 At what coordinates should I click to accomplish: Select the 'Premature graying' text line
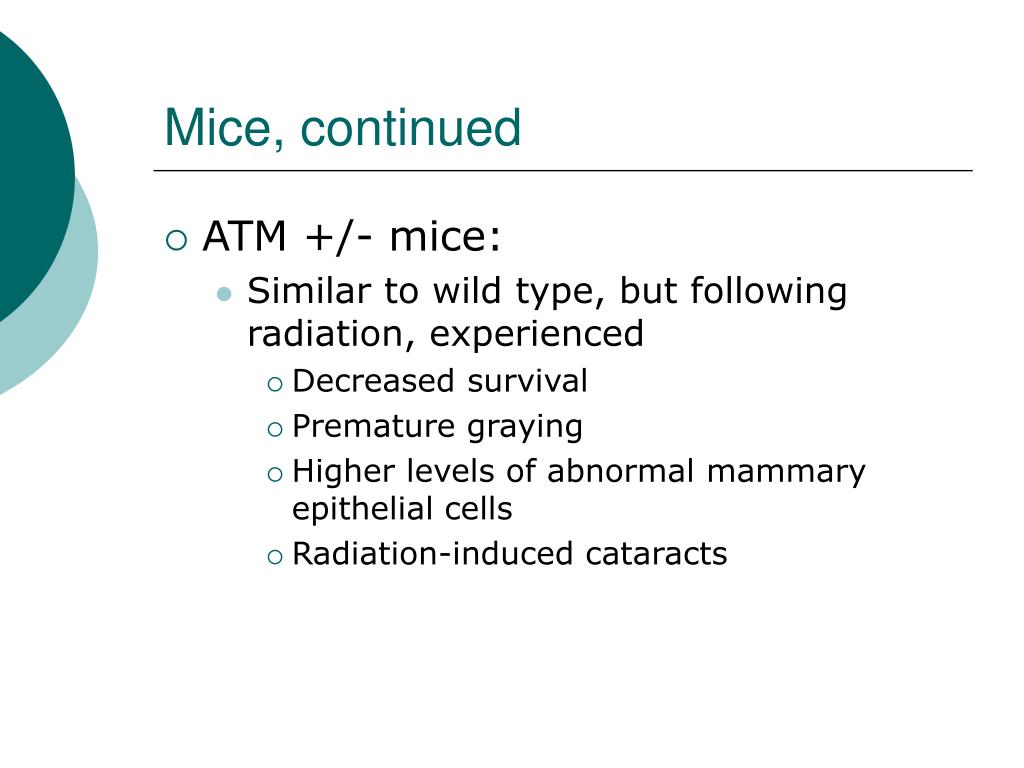point(438,427)
